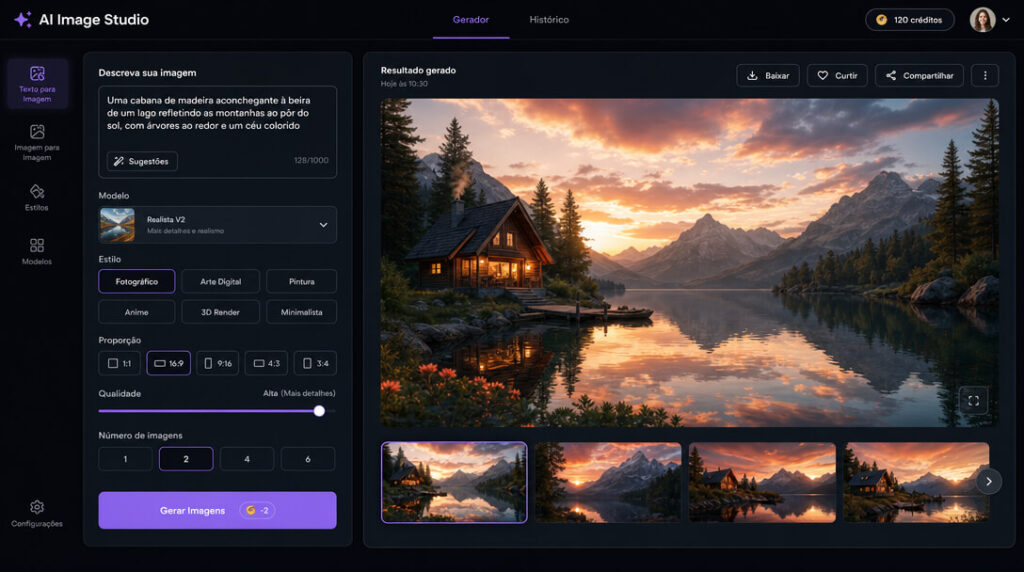Click the Sugestões button
The height and width of the screenshot is (572, 1024).
(142, 161)
